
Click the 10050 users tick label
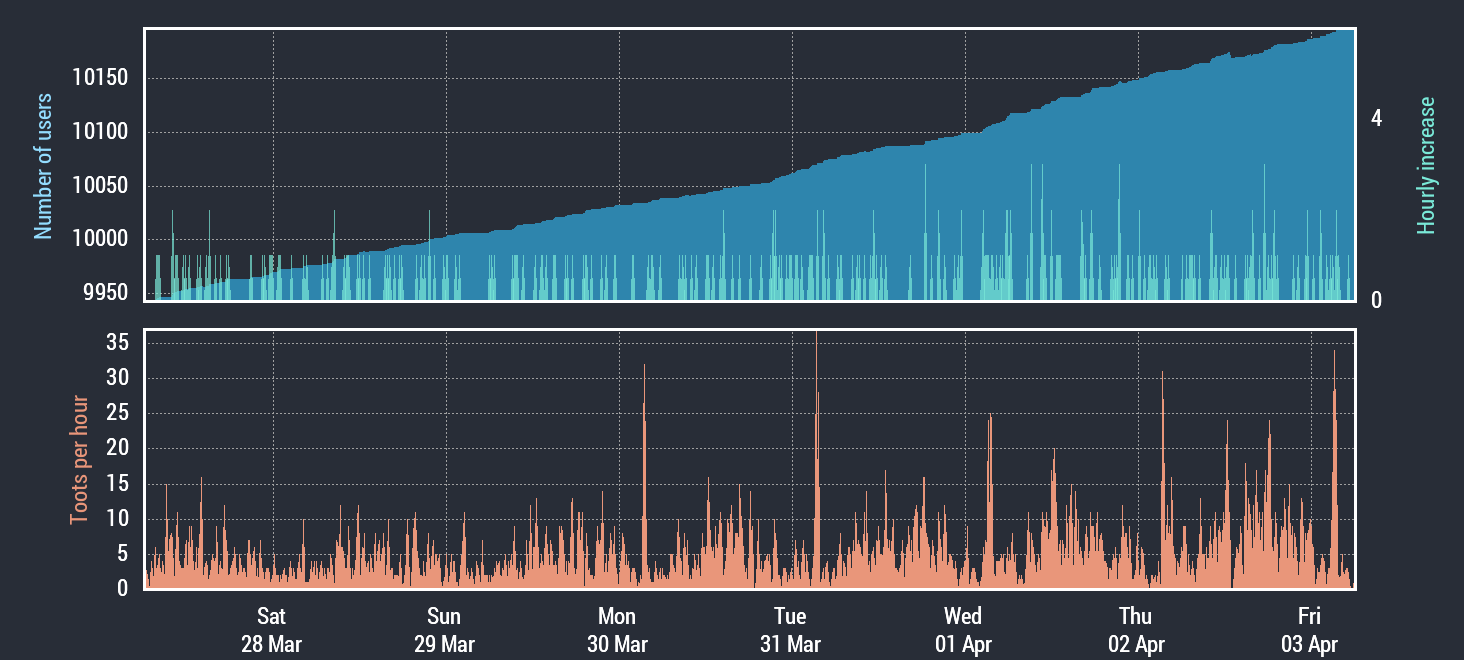tap(105, 186)
